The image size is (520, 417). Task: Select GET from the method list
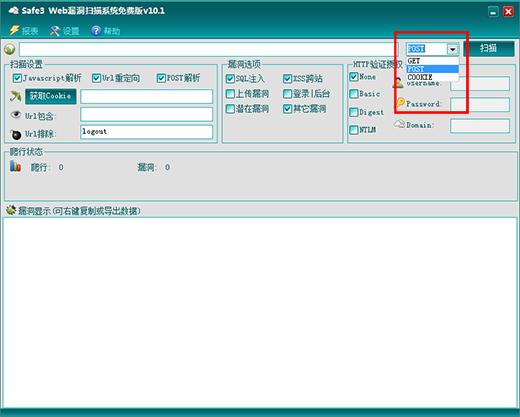[433, 61]
